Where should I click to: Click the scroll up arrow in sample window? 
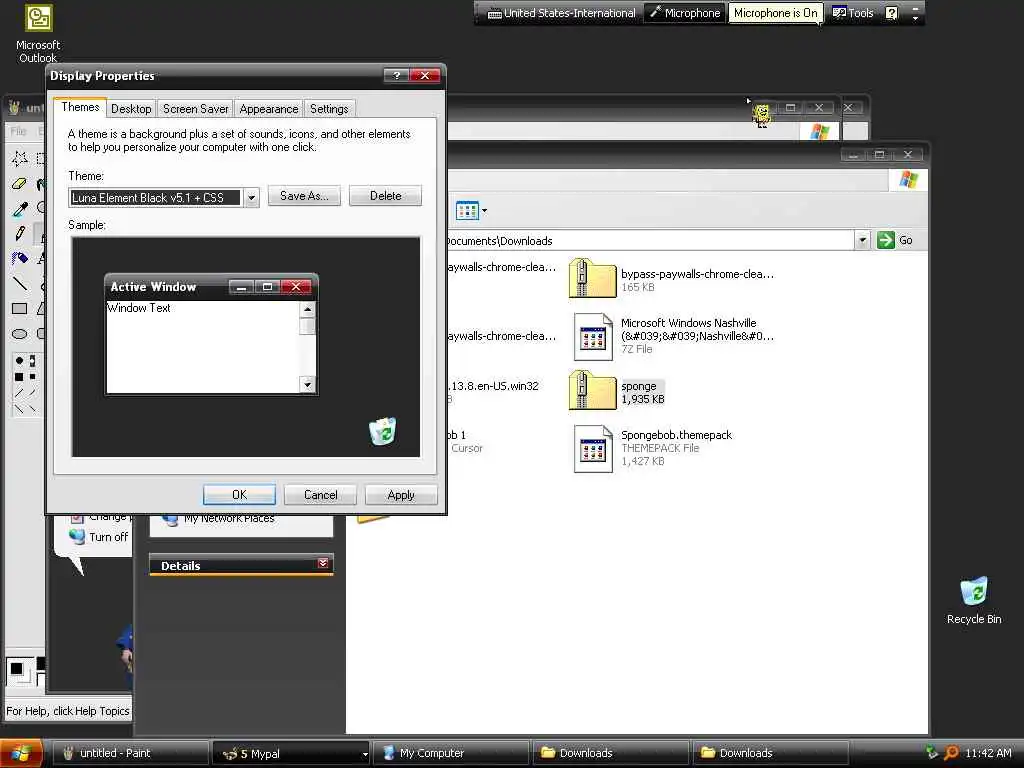click(308, 309)
